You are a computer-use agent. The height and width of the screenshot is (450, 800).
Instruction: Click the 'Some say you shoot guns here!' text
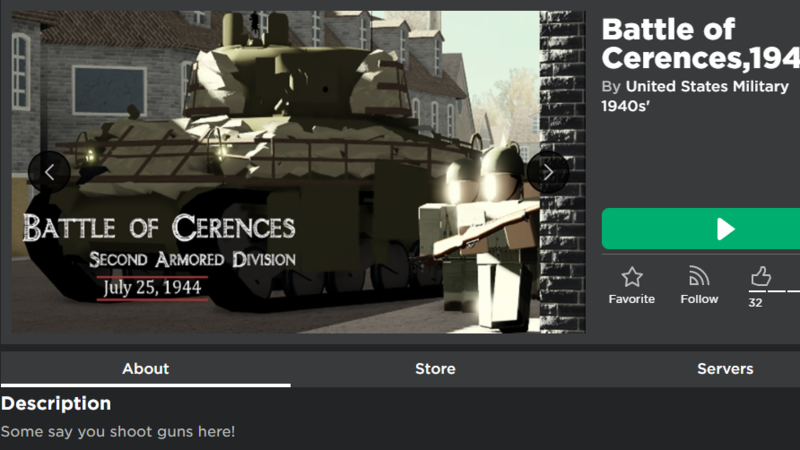(118, 432)
